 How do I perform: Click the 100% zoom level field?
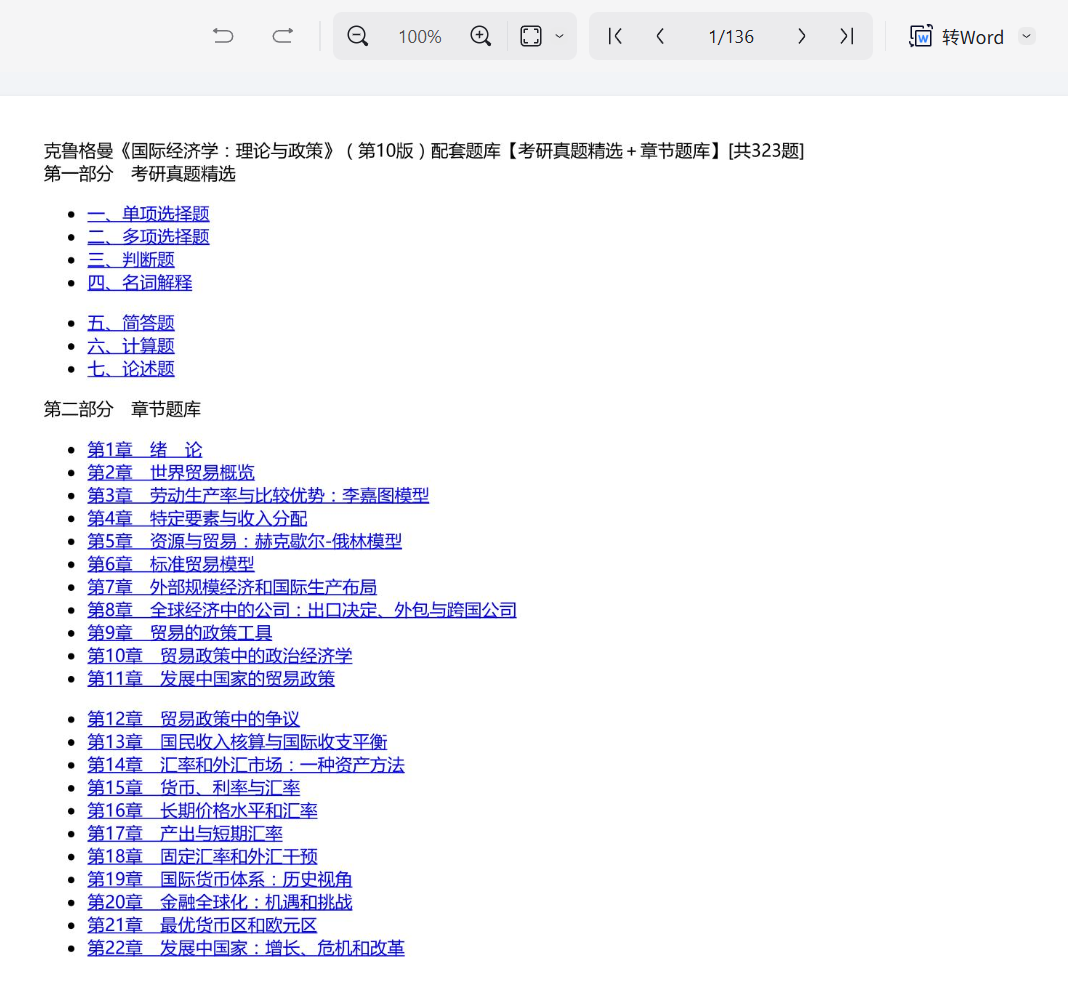tap(419, 37)
